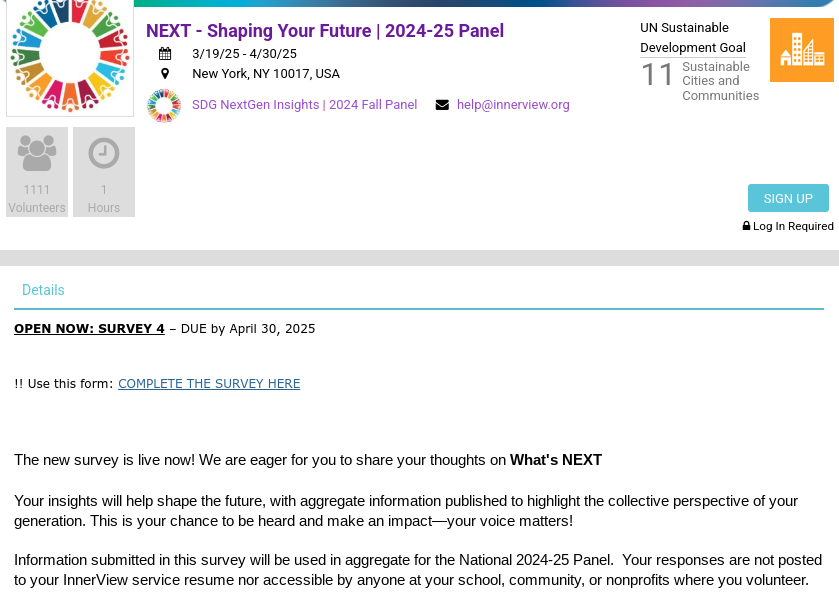
Task: Click the volunteers group icon
Action: click(x=37, y=154)
